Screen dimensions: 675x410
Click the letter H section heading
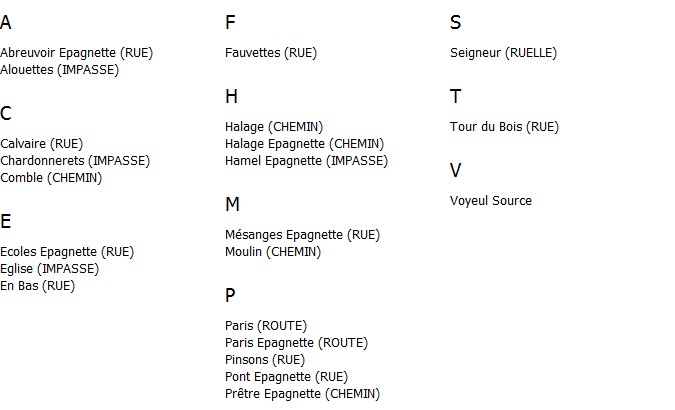(232, 96)
